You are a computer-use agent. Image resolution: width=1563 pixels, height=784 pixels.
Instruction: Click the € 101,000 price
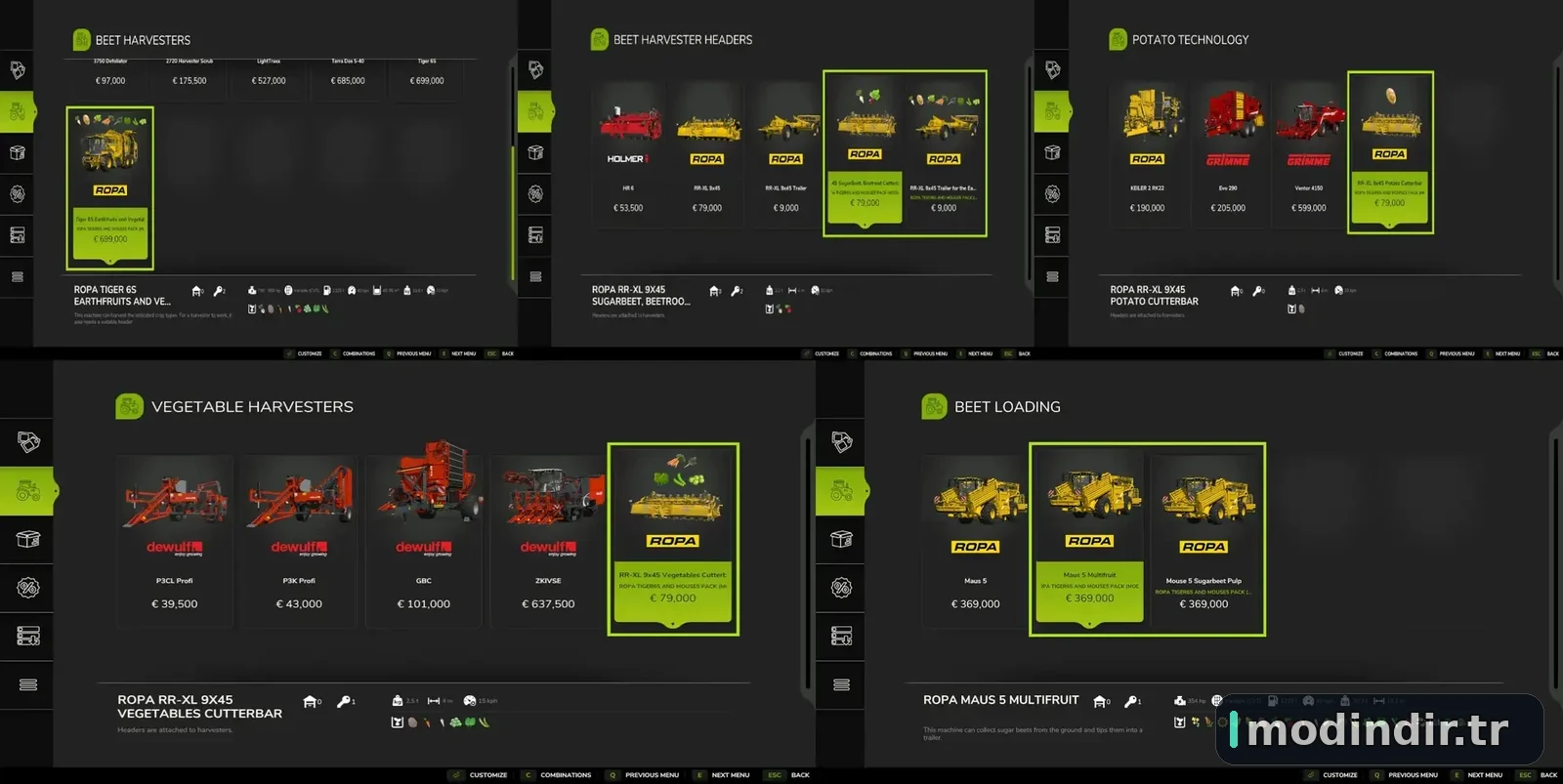(423, 604)
